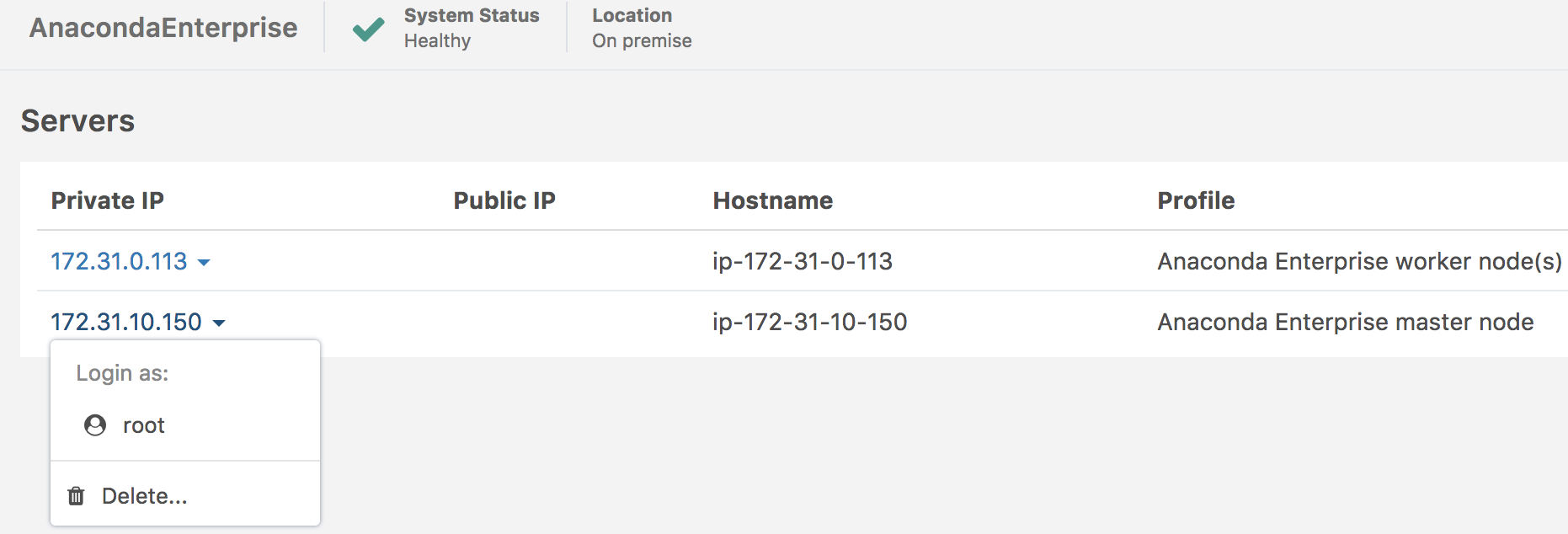Click the 172.31.10.150 private IP link
Image resolution: width=1568 pixels, height=534 pixels.
coord(126,323)
